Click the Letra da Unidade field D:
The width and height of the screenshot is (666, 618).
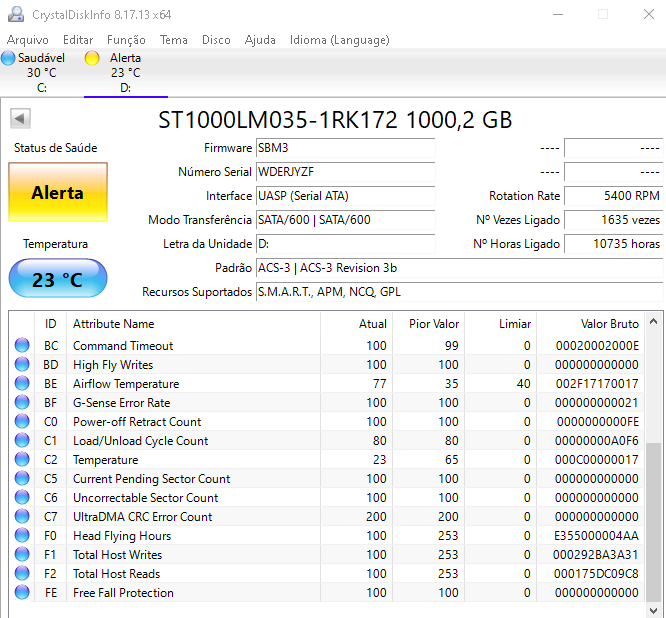(x=345, y=244)
